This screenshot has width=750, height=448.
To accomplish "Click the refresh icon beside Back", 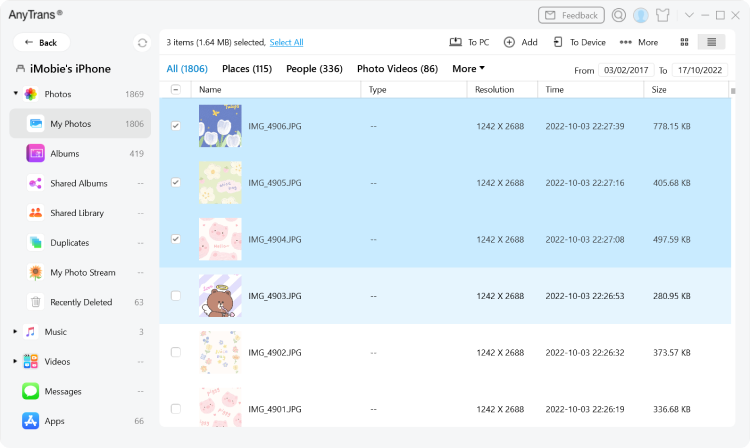I will (142, 43).
